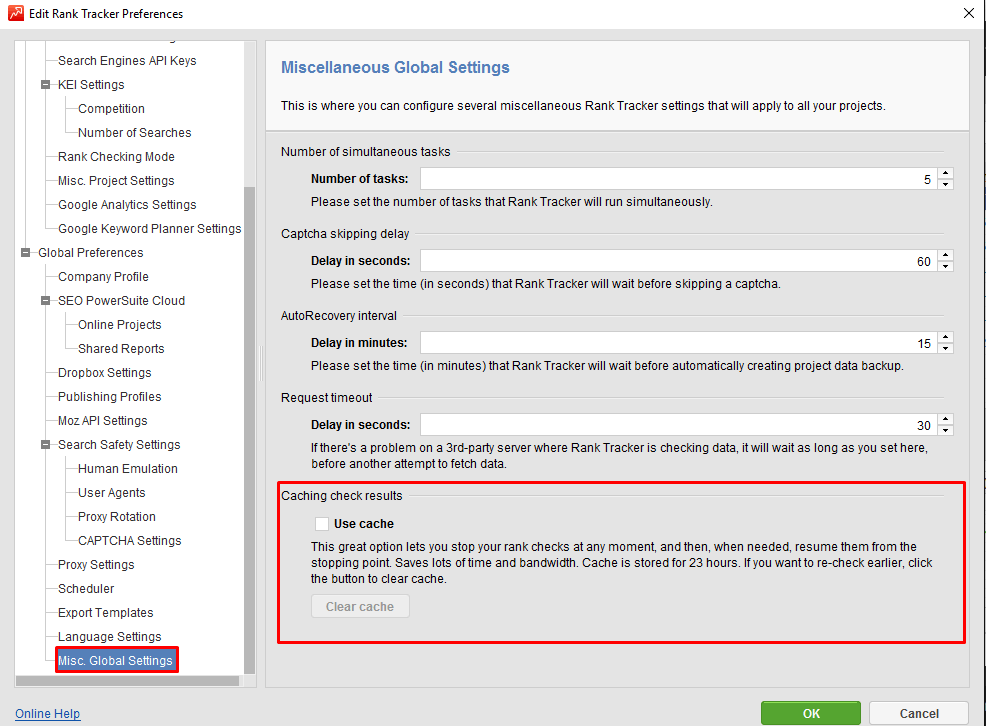Increase Captcha skipping delay seconds
This screenshot has width=986, height=726.
point(945,255)
